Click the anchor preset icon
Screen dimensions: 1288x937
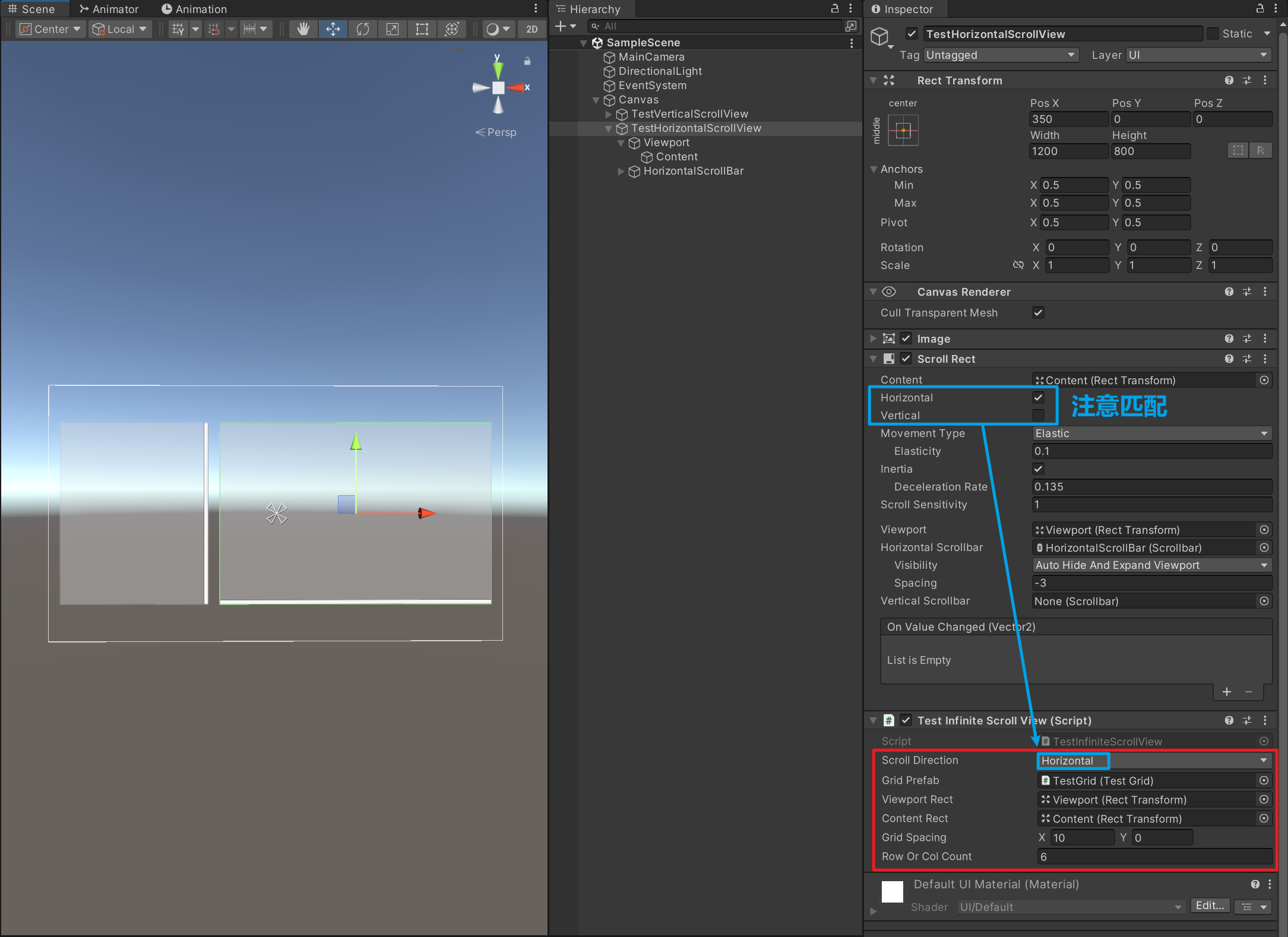(903, 130)
